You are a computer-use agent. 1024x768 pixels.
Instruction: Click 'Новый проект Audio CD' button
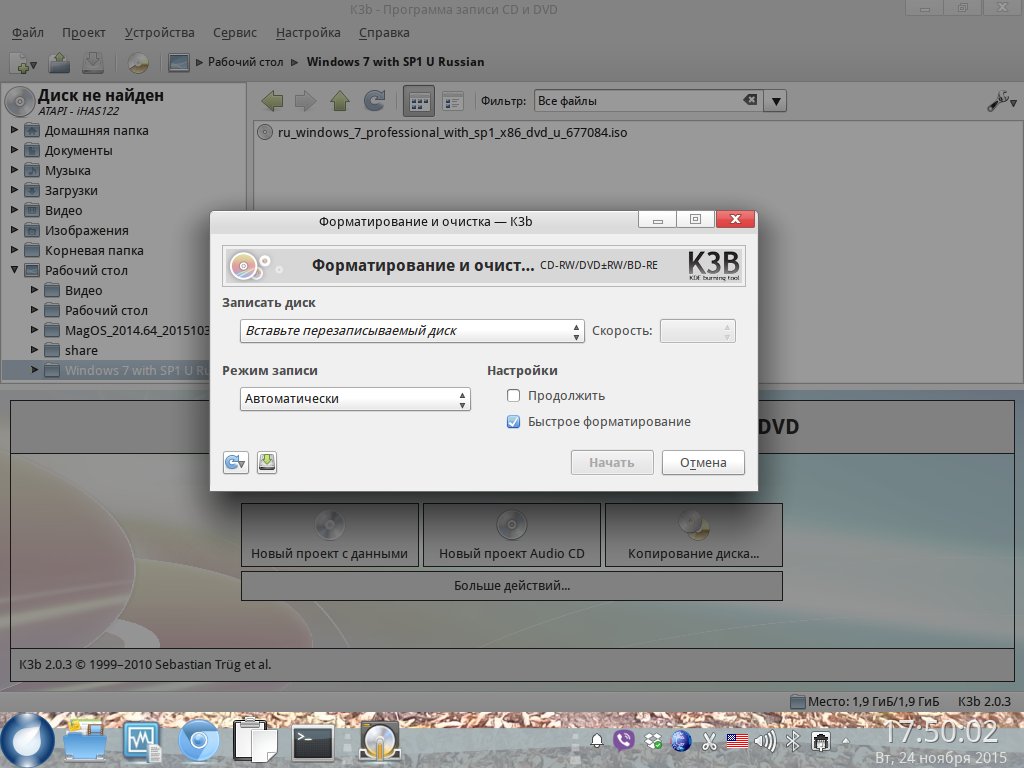(x=512, y=534)
